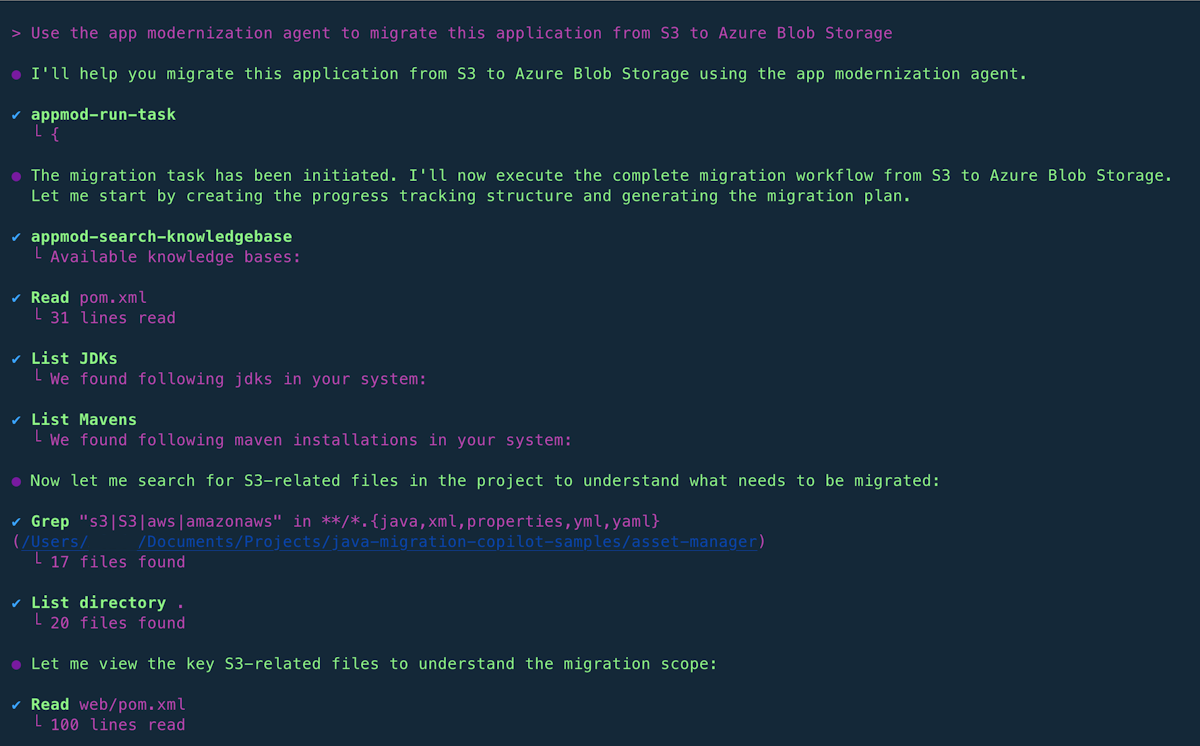Click the checkmark next to appmod-search-knowledgebase

tap(16, 237)
